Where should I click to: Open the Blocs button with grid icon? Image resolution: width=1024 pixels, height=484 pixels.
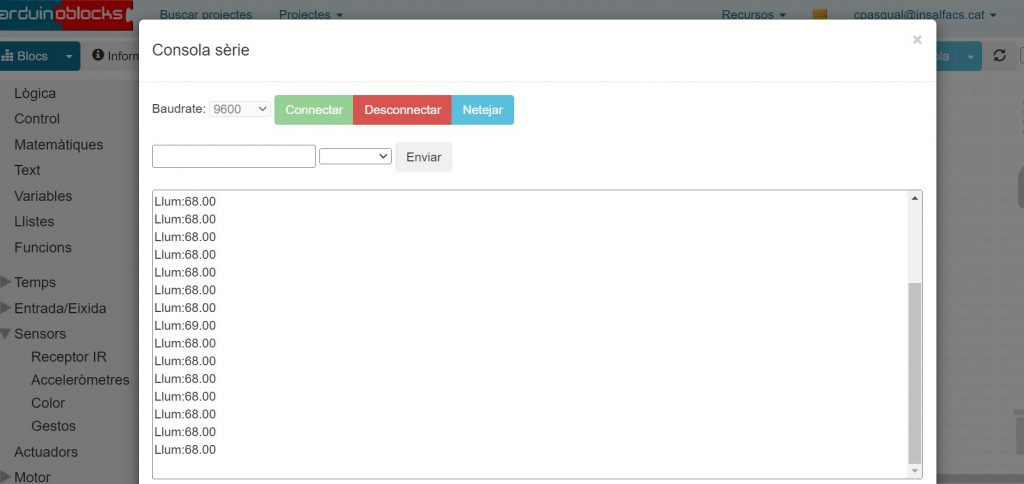(x=27, y=56)
